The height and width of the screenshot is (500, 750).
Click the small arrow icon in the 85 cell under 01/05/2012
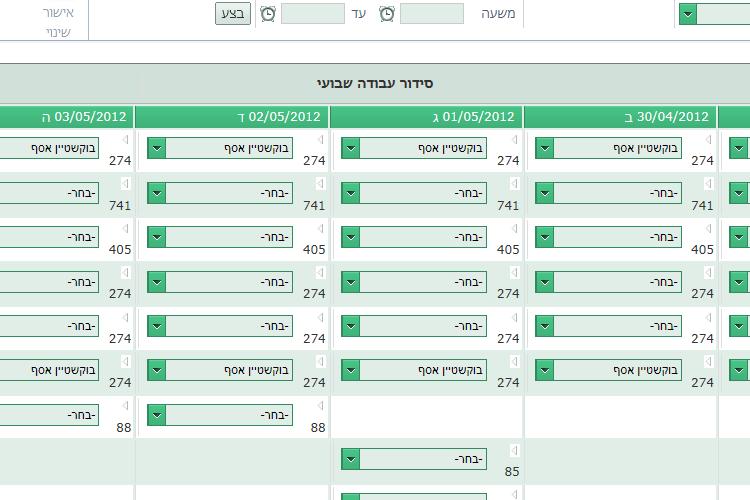pos(514,450)
